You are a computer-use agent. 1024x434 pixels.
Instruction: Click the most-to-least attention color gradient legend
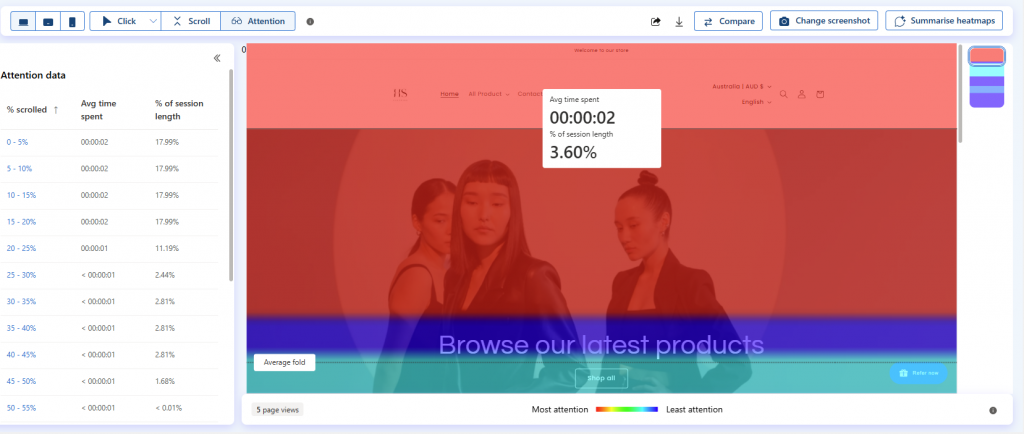[x=626, y=409]
